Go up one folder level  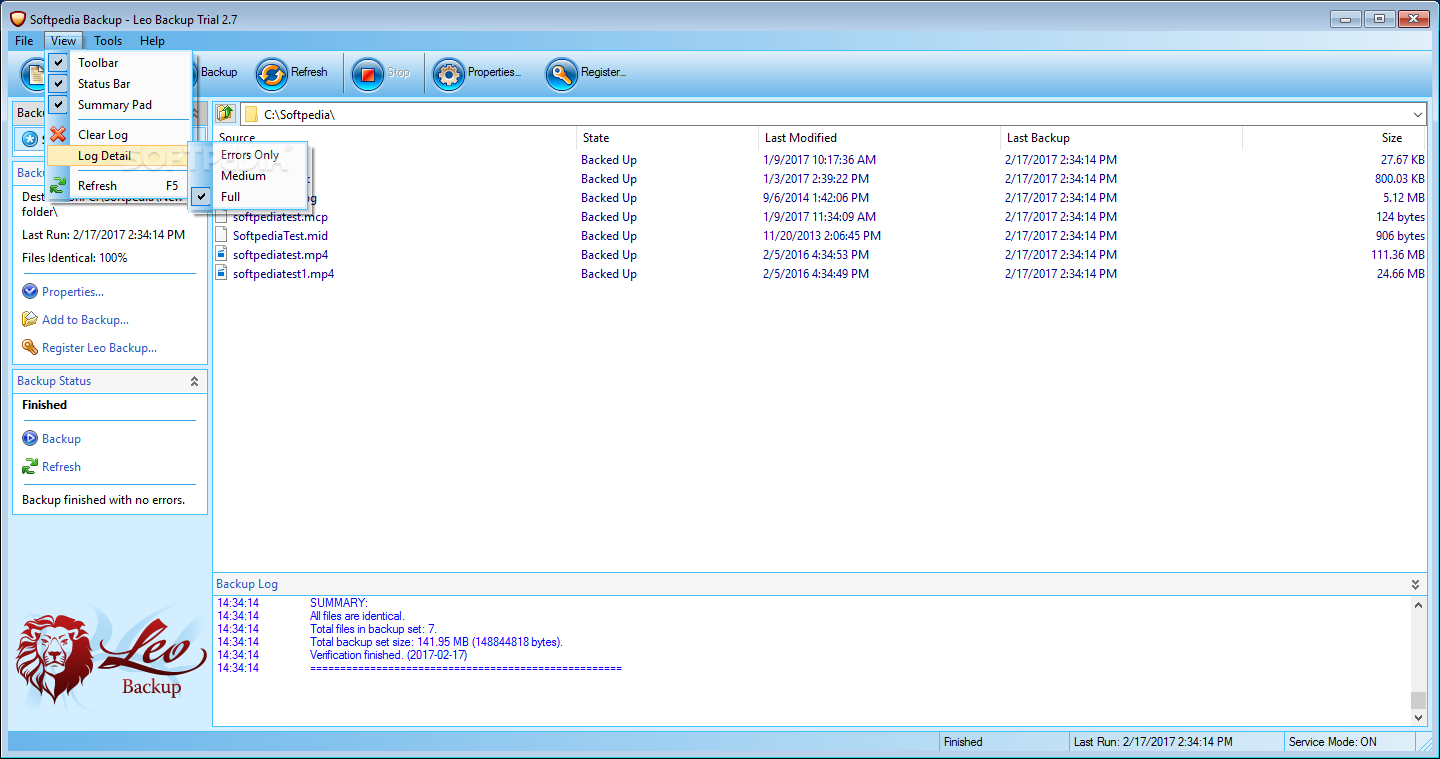(225, 113)
